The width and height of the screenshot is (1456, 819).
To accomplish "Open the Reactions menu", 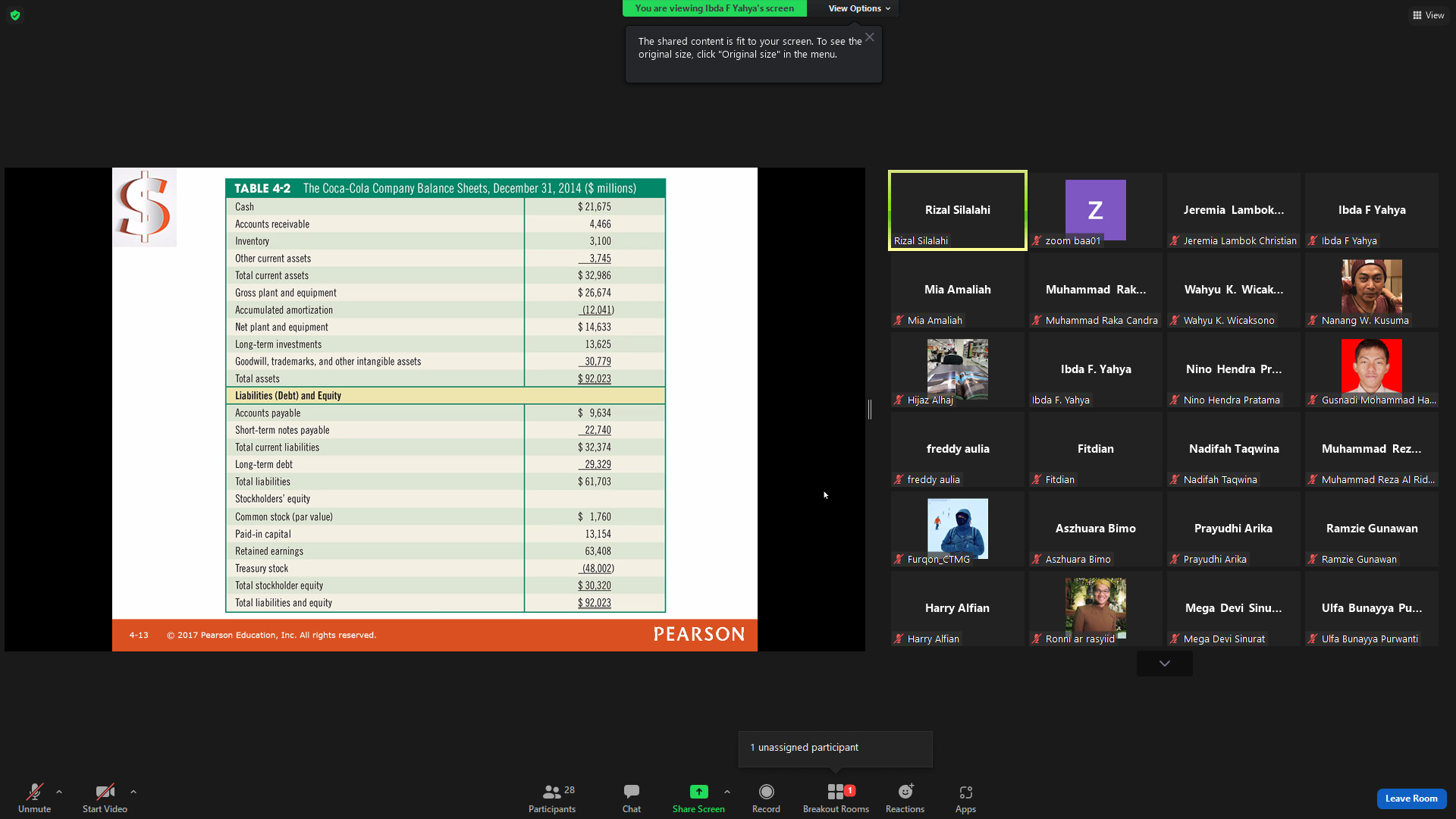I will tap(905, 798).
